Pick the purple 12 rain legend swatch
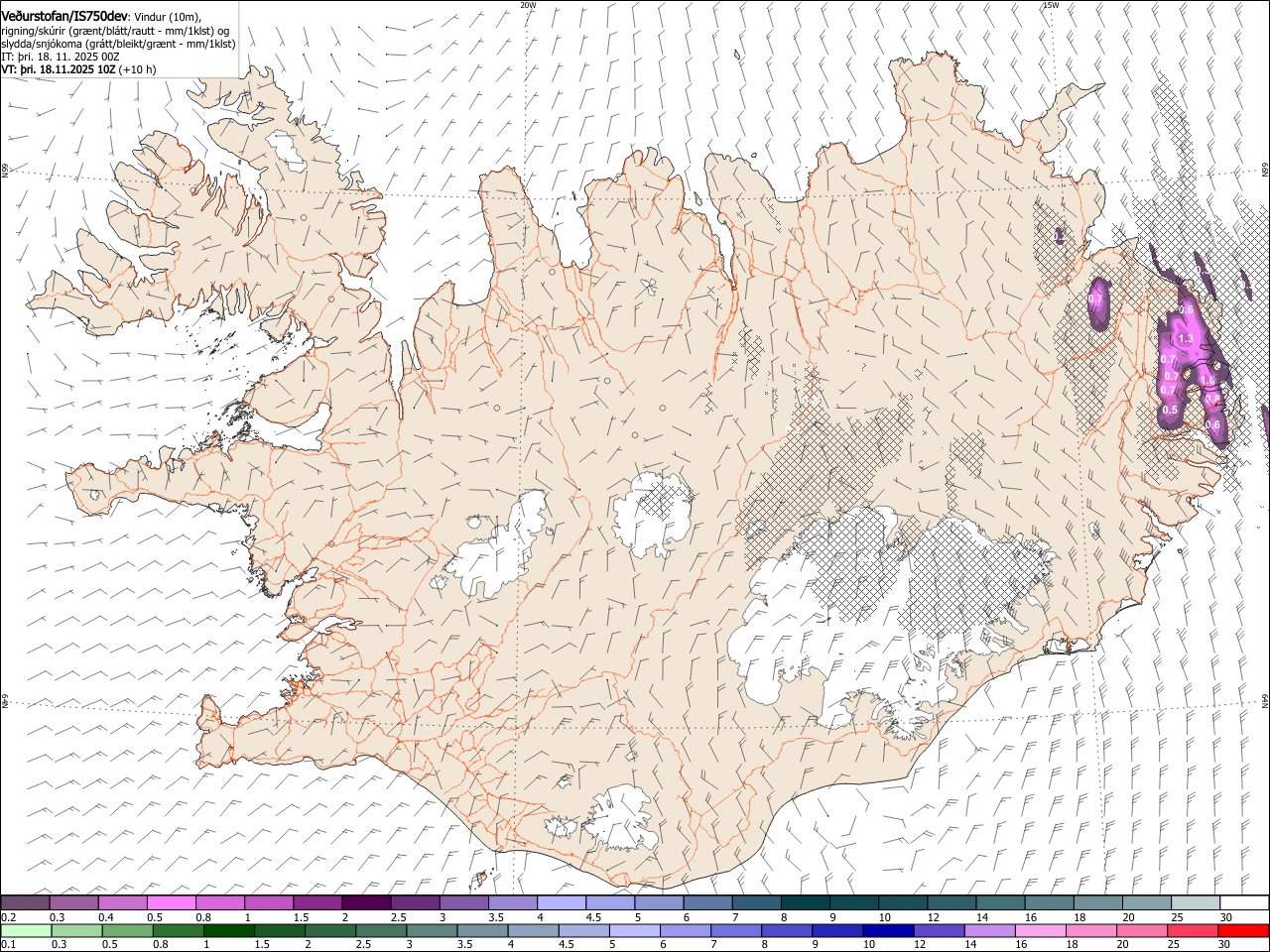The height and width of the screenshot is (952, 1270). tap(939, 931)
